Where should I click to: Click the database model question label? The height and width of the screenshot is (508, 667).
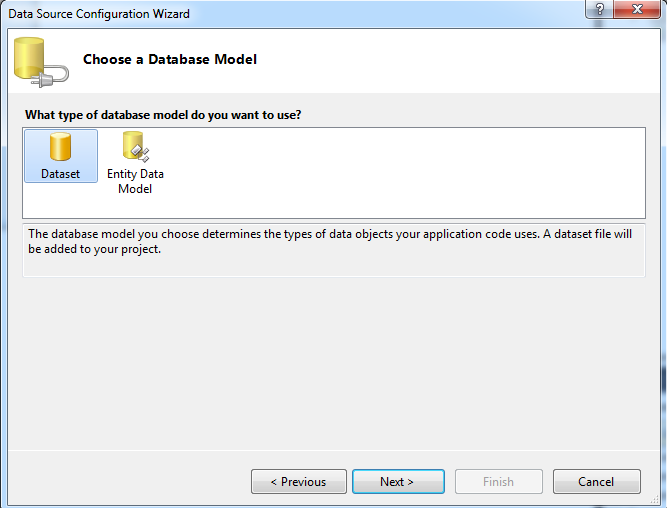pos(163,115)
